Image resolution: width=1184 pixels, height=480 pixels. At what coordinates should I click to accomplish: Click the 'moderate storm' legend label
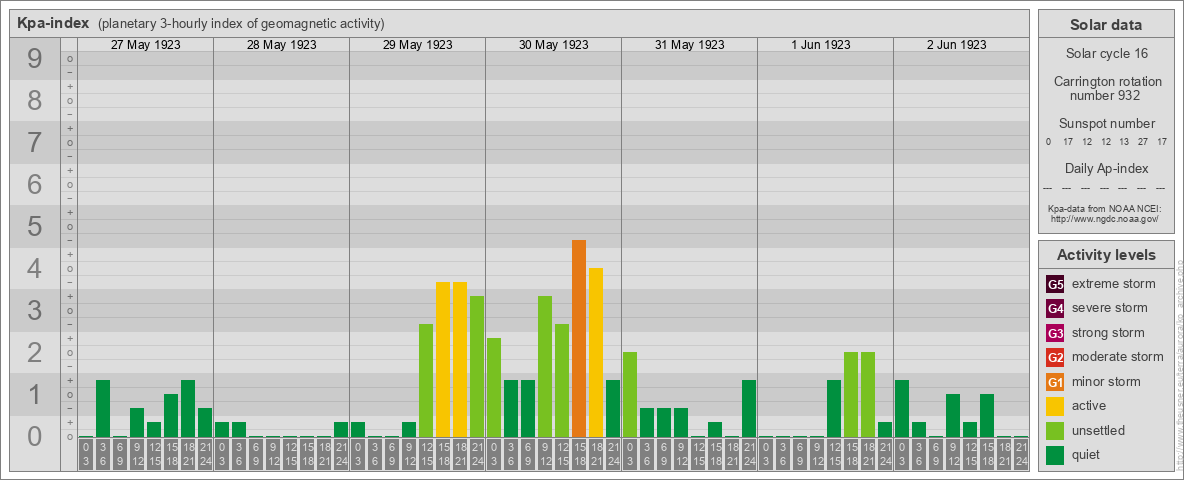click(x=1118, y=356)
